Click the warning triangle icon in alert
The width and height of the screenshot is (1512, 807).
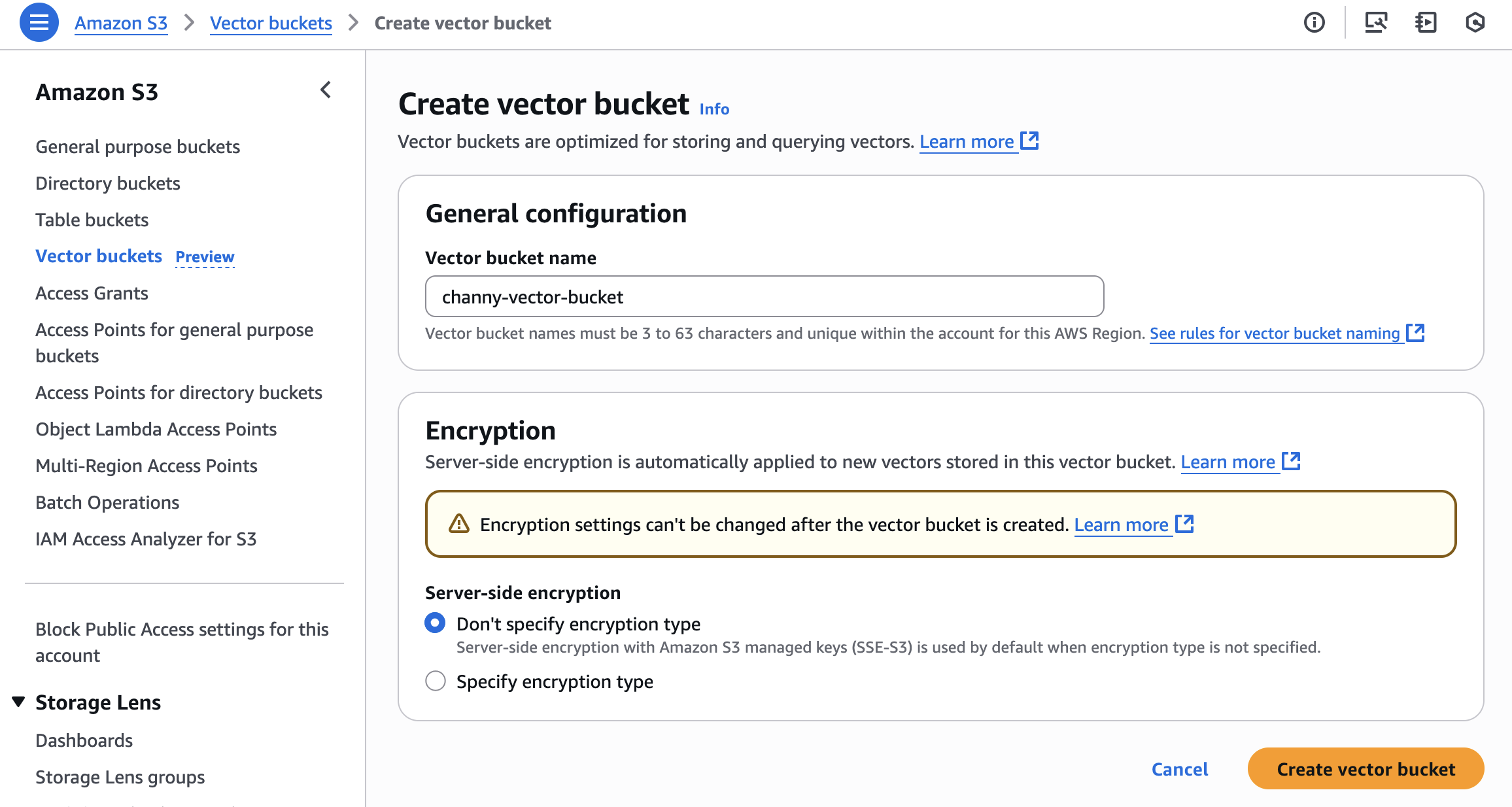[x=459, y=524]
